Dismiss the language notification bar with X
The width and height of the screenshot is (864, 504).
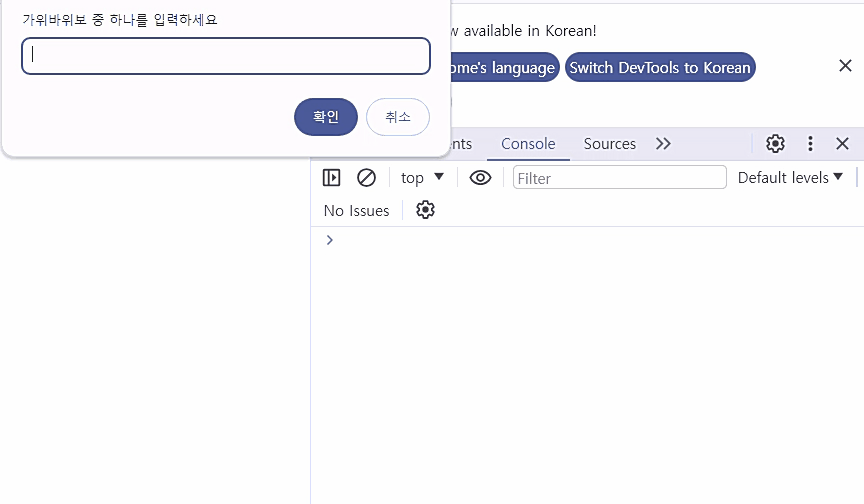pos(845,66)
